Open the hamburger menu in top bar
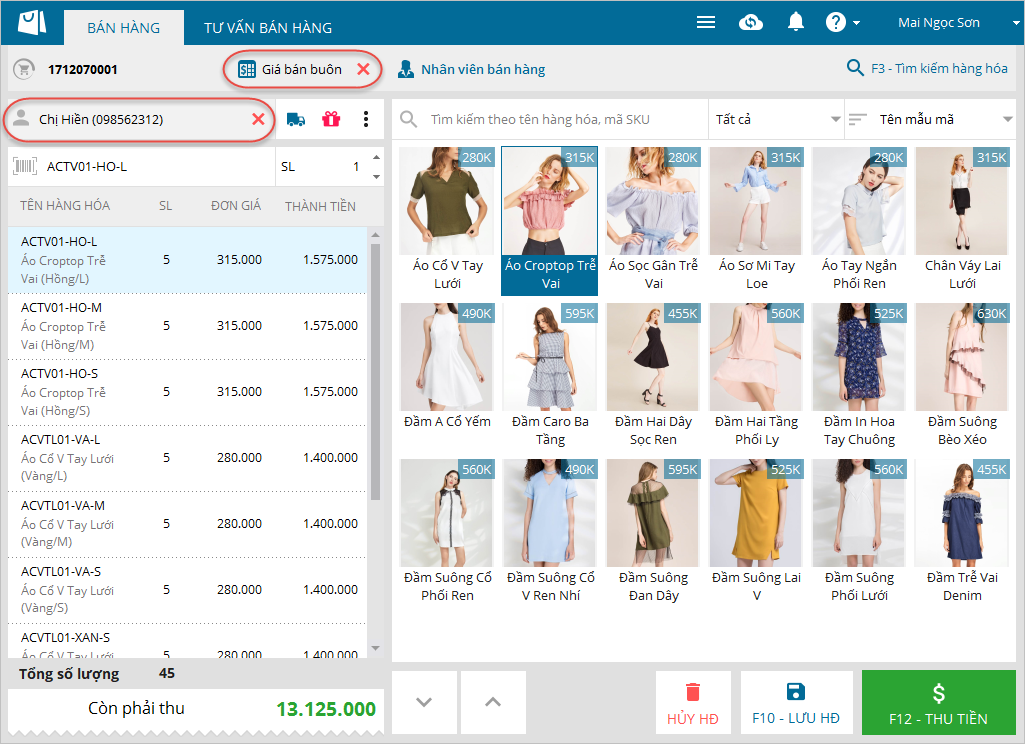 706,22
